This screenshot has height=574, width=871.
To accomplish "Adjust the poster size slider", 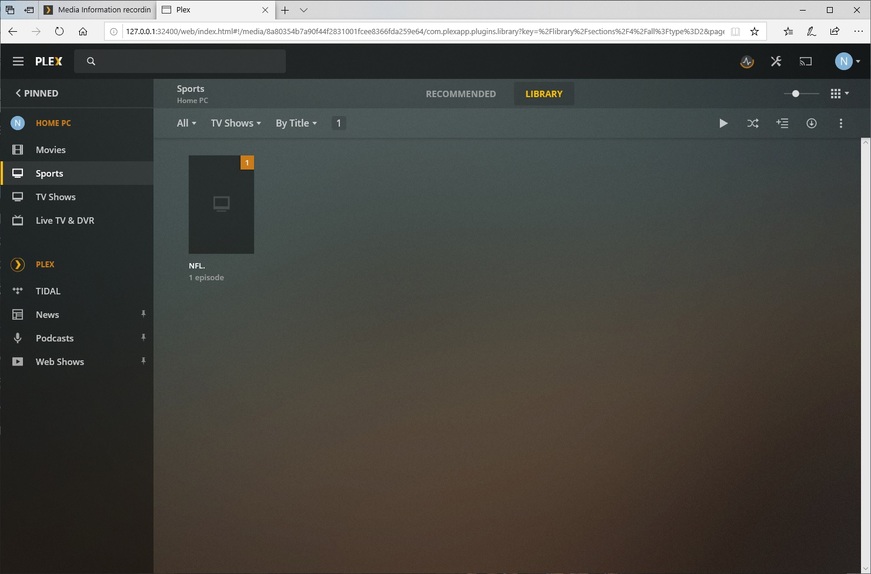I will pos(801,93).
